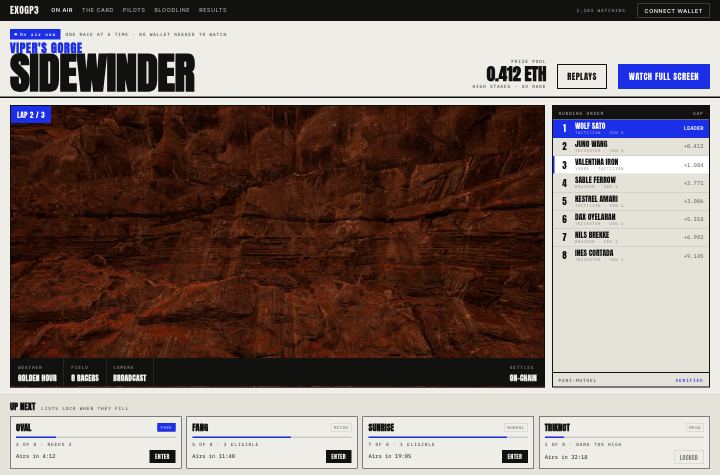
Task: Select Kestrel Amari in running order
Action: (x=631, y=201)
